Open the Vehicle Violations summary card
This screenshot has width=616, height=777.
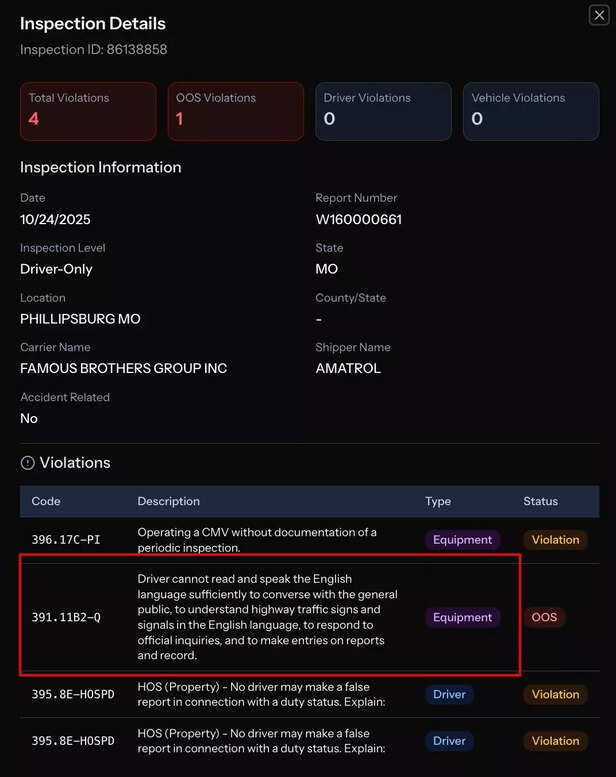[530, 111]
